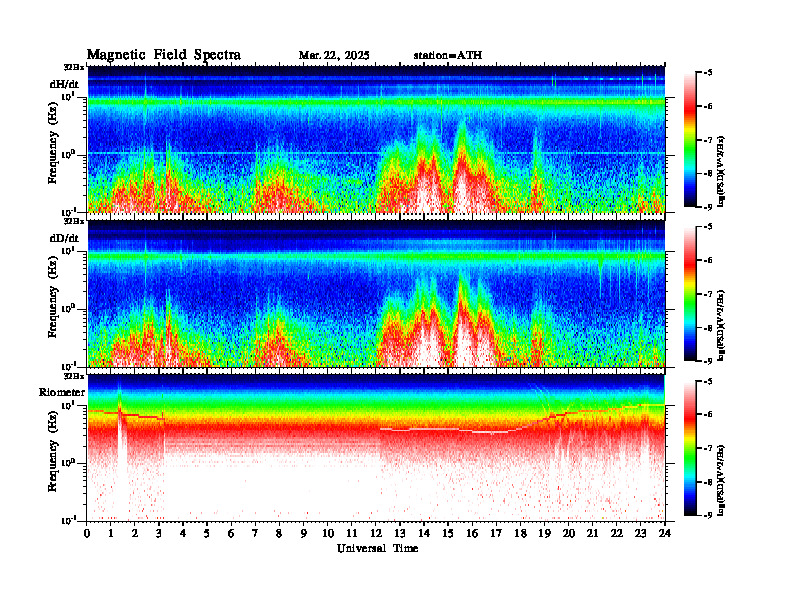Click the "Riometer" panel label
792x612 pixels.
[x=62, y=392]
